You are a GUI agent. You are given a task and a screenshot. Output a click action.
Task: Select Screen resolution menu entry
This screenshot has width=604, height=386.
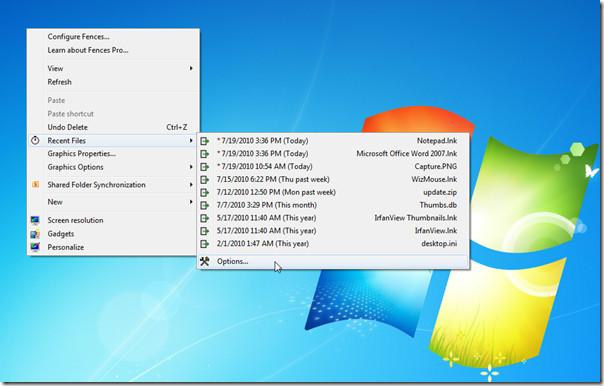[x=113, y=220]
